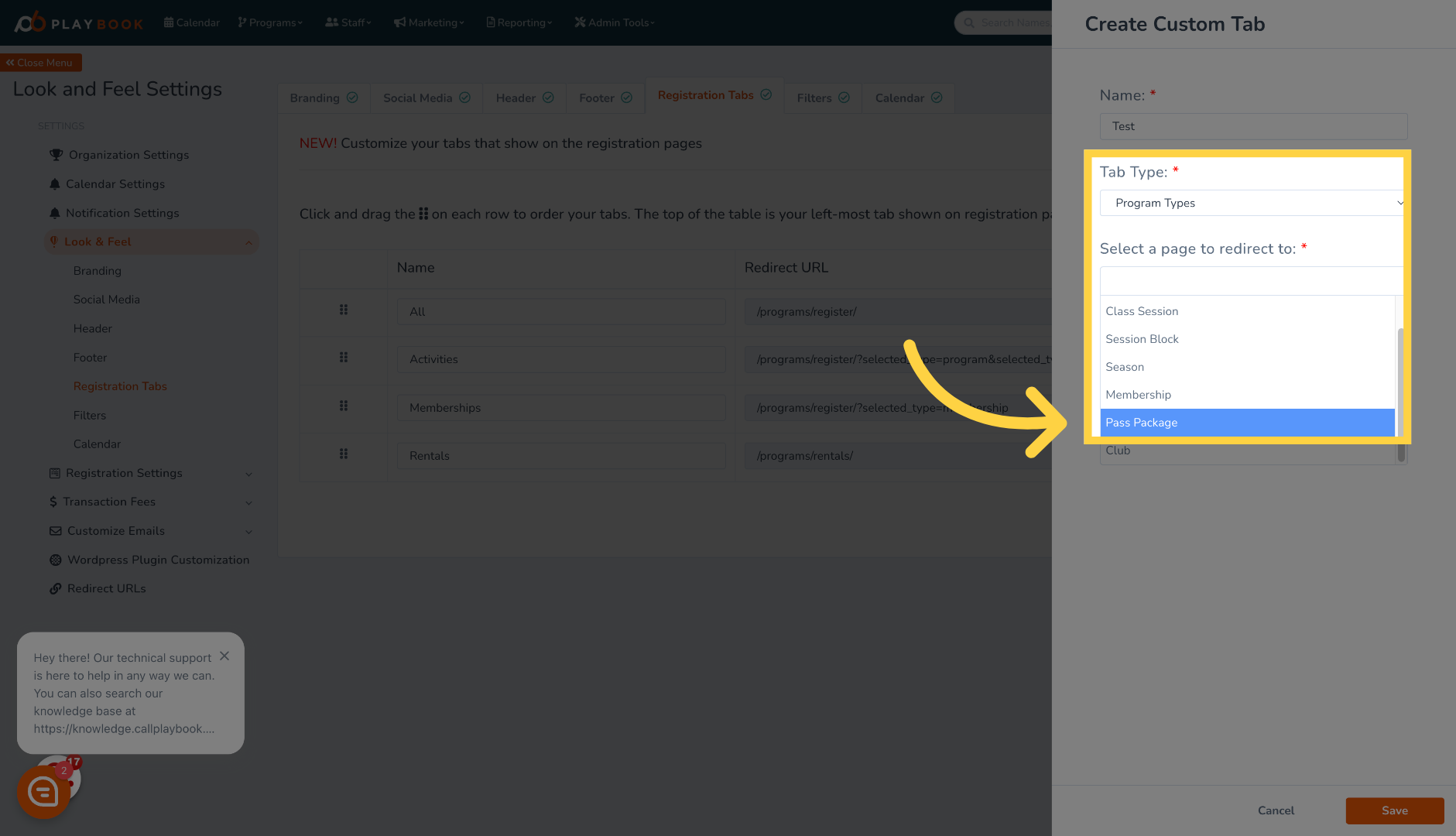Open the Reporting menu in the navbar
Screen dimensions: 1456x836
click(517, 22)
